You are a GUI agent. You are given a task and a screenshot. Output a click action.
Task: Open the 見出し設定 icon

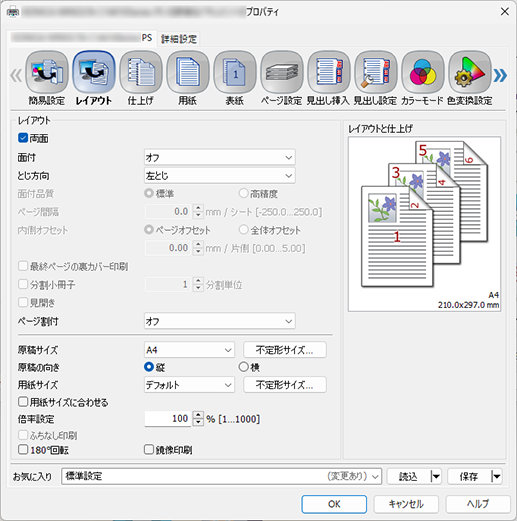pos(376,72)
